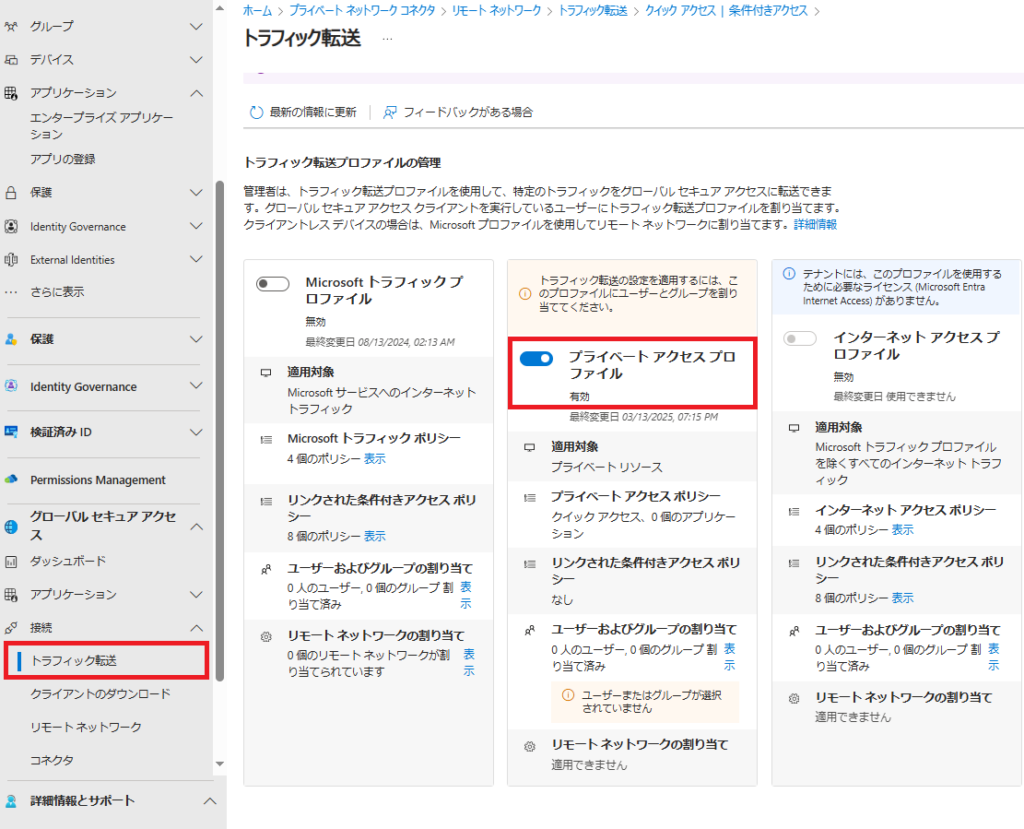1024x829 pixels.
Task: Open the 詳細情報 link in description
Action: point(815,225)
